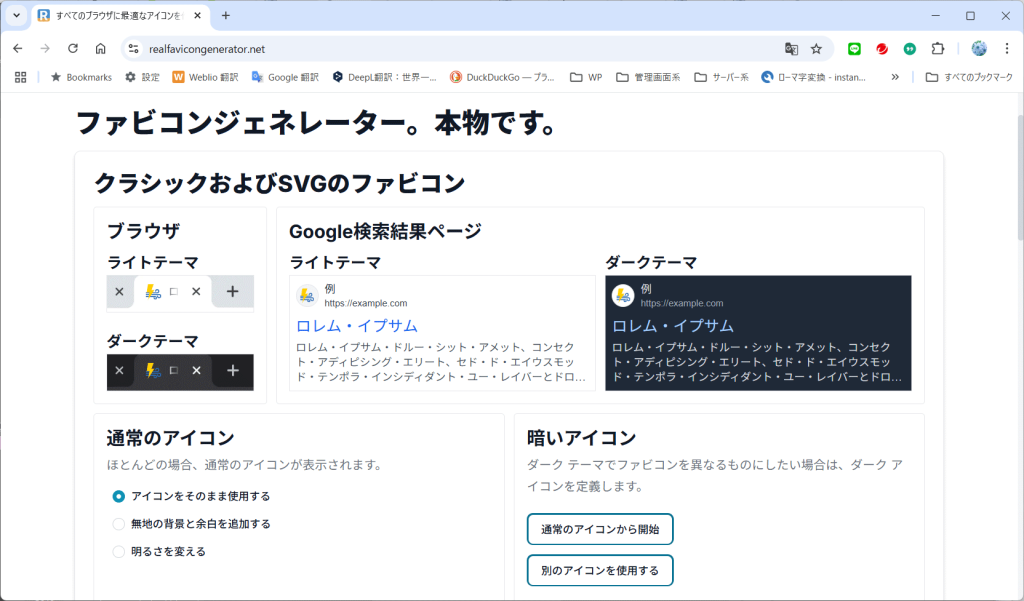1024x601 pixels.
Task: Open the 管理画面系 bookmarks folder
Action: [x=648, y=77]
